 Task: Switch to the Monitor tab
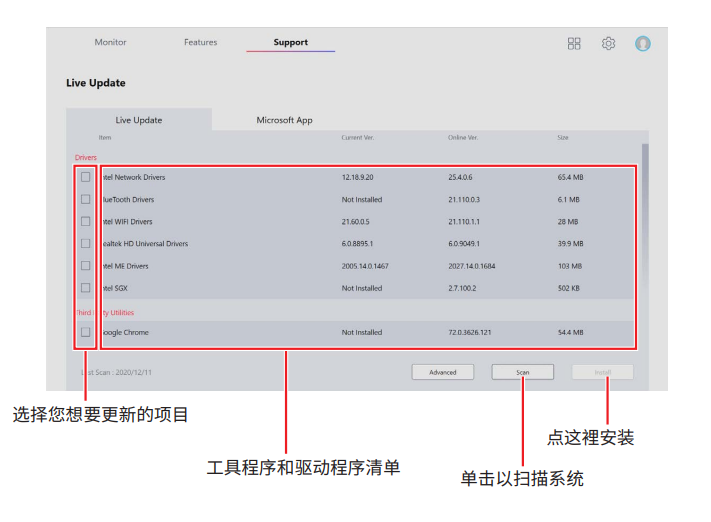(x=110, y=43)
